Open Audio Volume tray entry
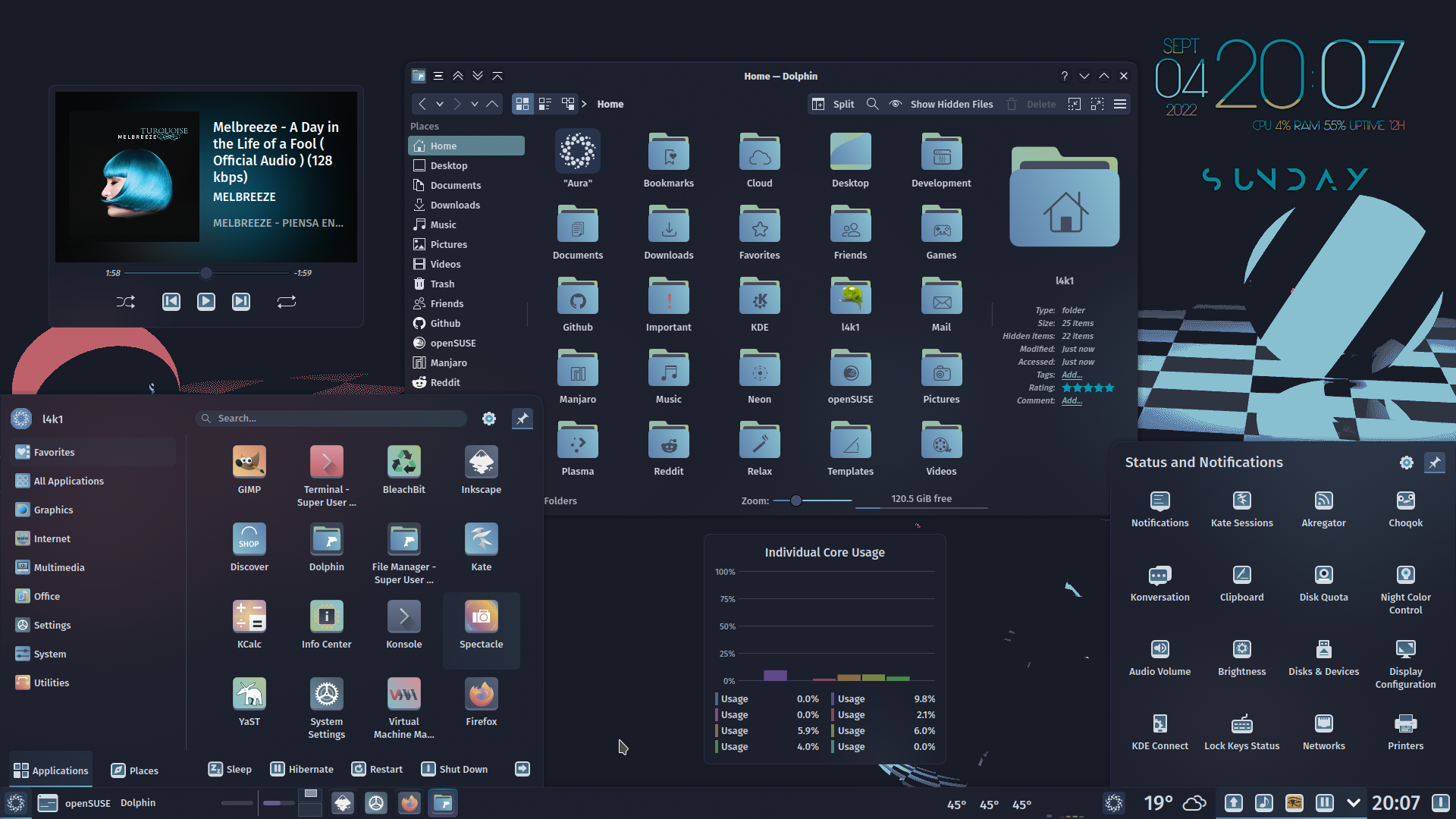Viewport: 1456px width, 819px height. (x=1159, y=658)
